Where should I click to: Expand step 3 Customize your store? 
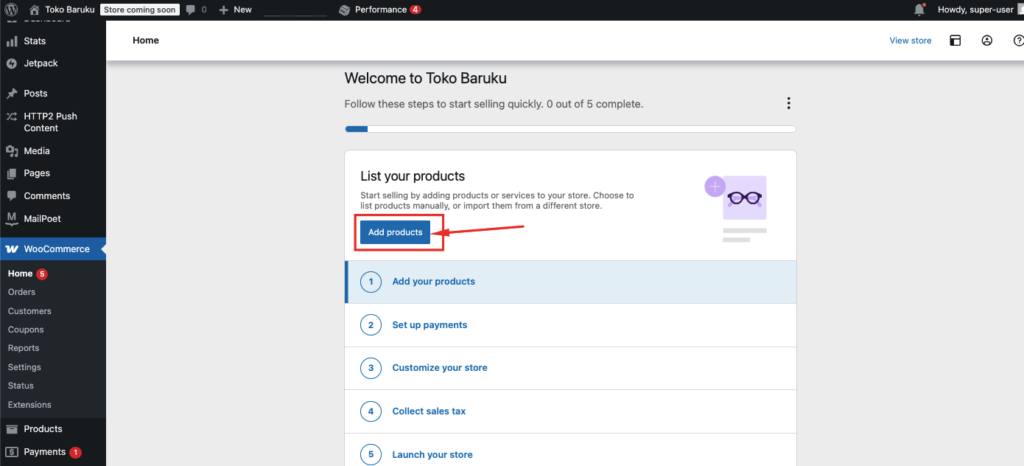click(x=571, y=368)
